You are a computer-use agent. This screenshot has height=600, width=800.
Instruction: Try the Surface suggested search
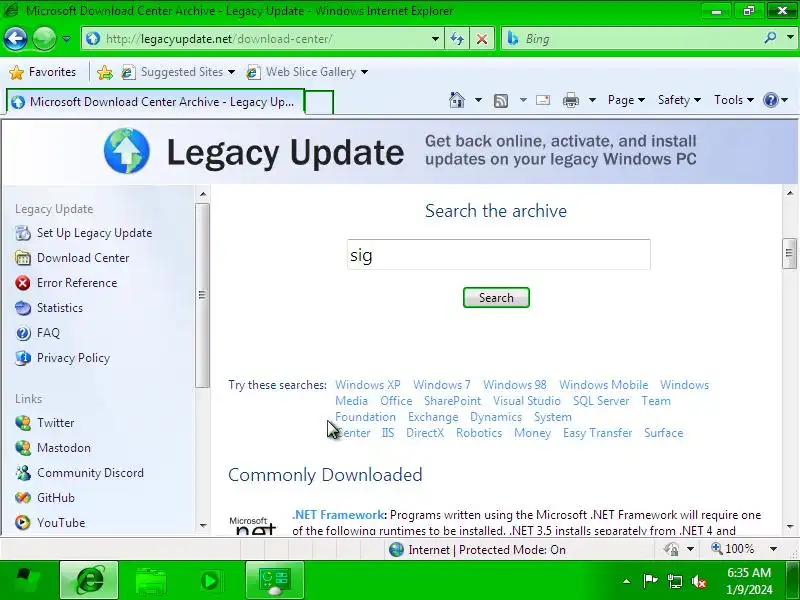coord(663,433)
